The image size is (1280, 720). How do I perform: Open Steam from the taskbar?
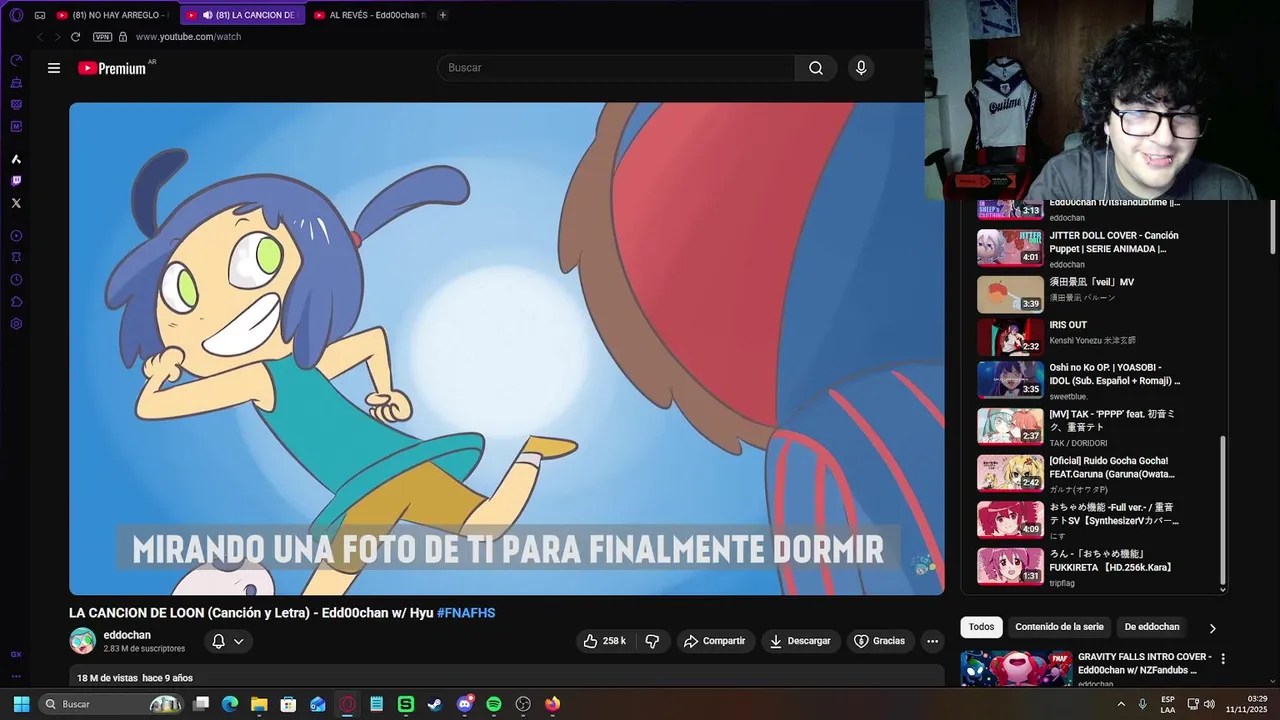(435, 704)
